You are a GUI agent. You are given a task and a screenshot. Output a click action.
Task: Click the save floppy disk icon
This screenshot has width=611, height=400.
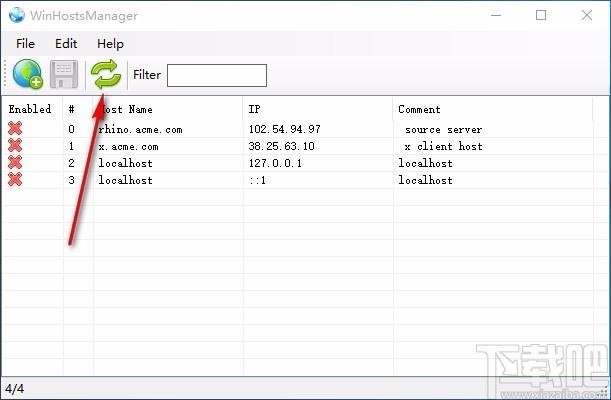[x=64, y=74]
